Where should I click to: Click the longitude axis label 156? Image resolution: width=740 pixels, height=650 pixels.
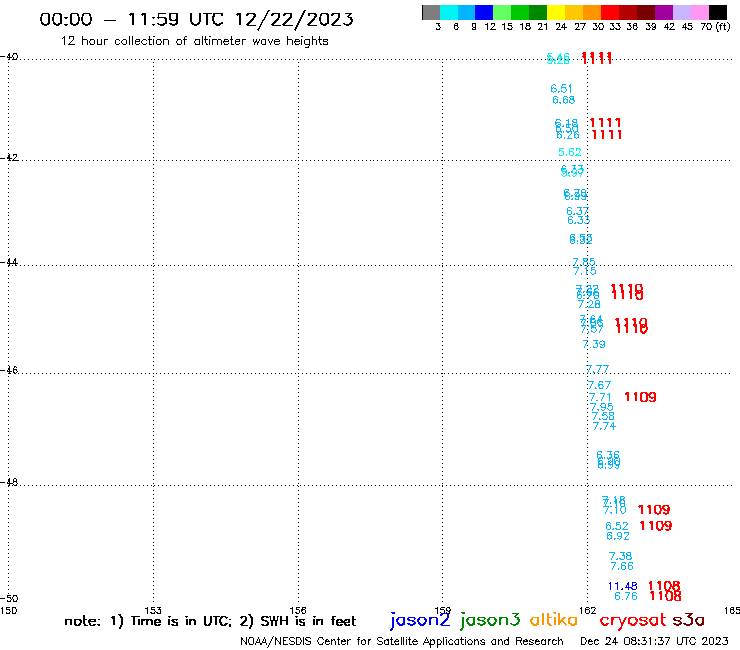click(298, 610)
